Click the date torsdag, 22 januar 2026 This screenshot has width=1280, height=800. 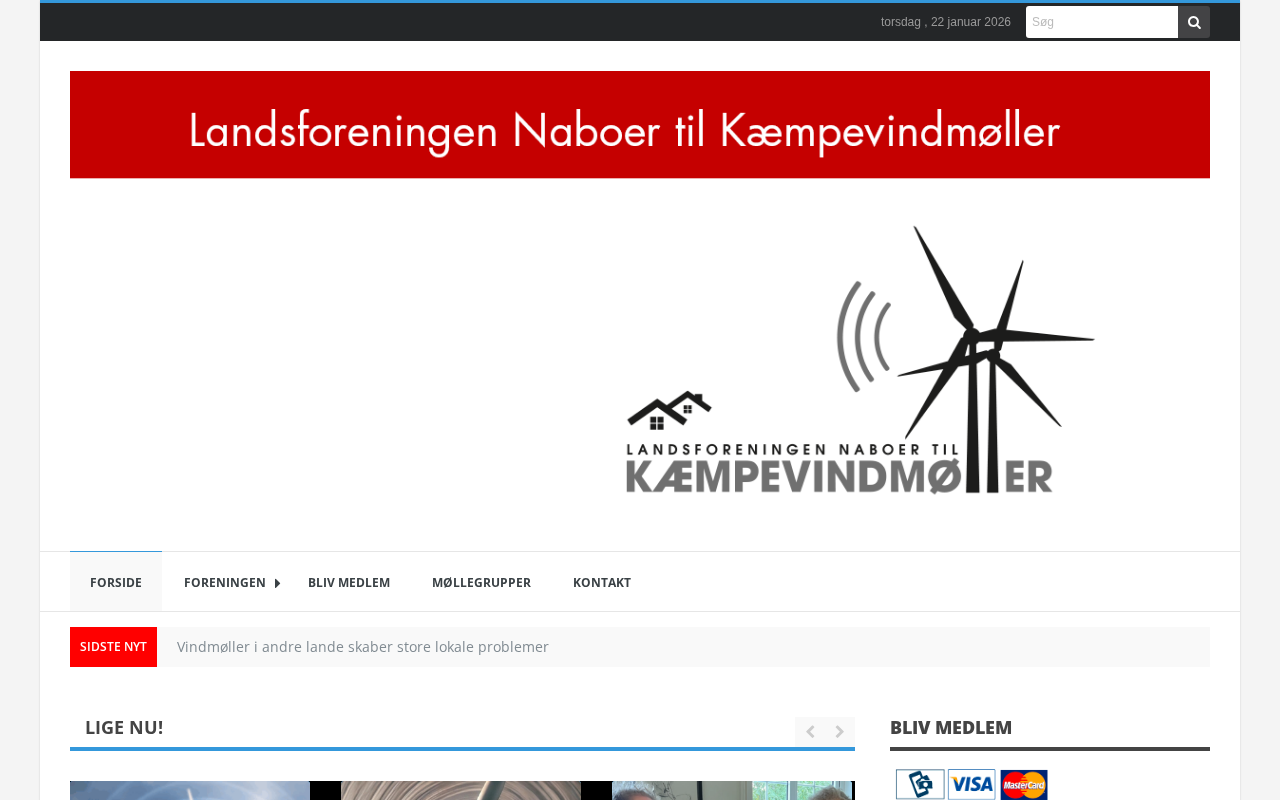pyautogui.click(x=946, y=22)
